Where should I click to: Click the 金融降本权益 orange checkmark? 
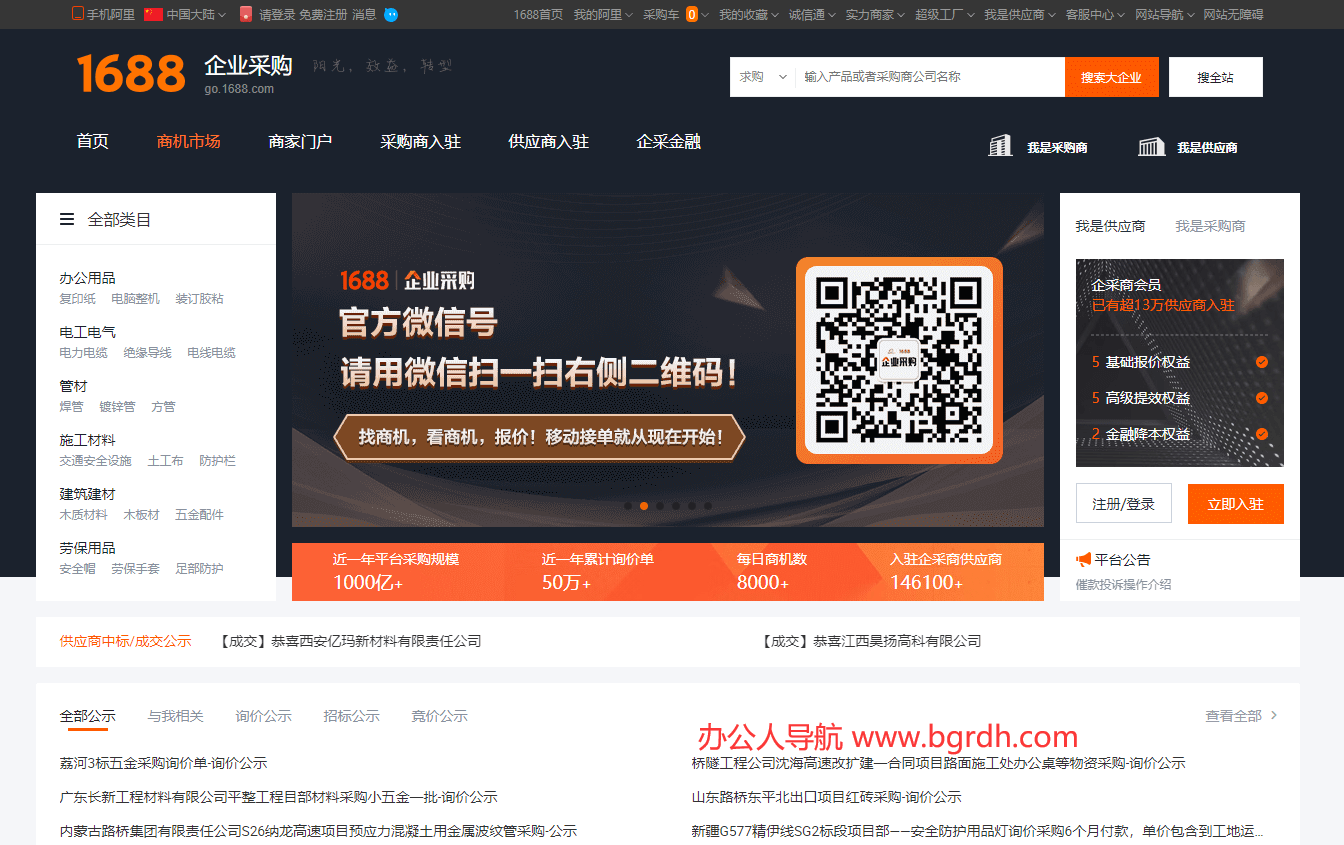pyautogui.click(x=1261, y=434)
